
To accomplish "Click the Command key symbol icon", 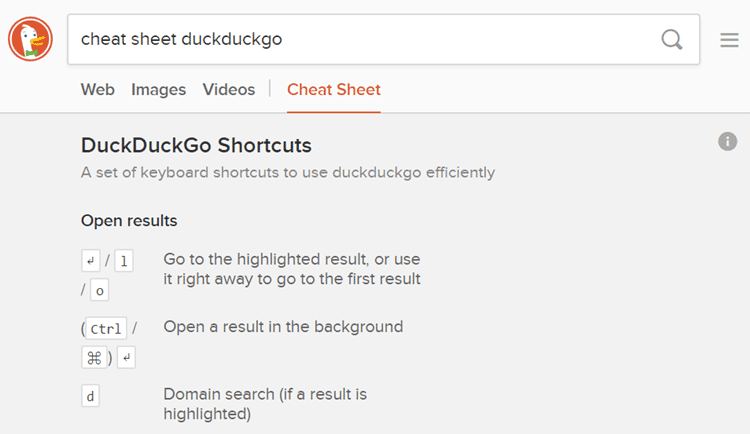I will point(98,356).
